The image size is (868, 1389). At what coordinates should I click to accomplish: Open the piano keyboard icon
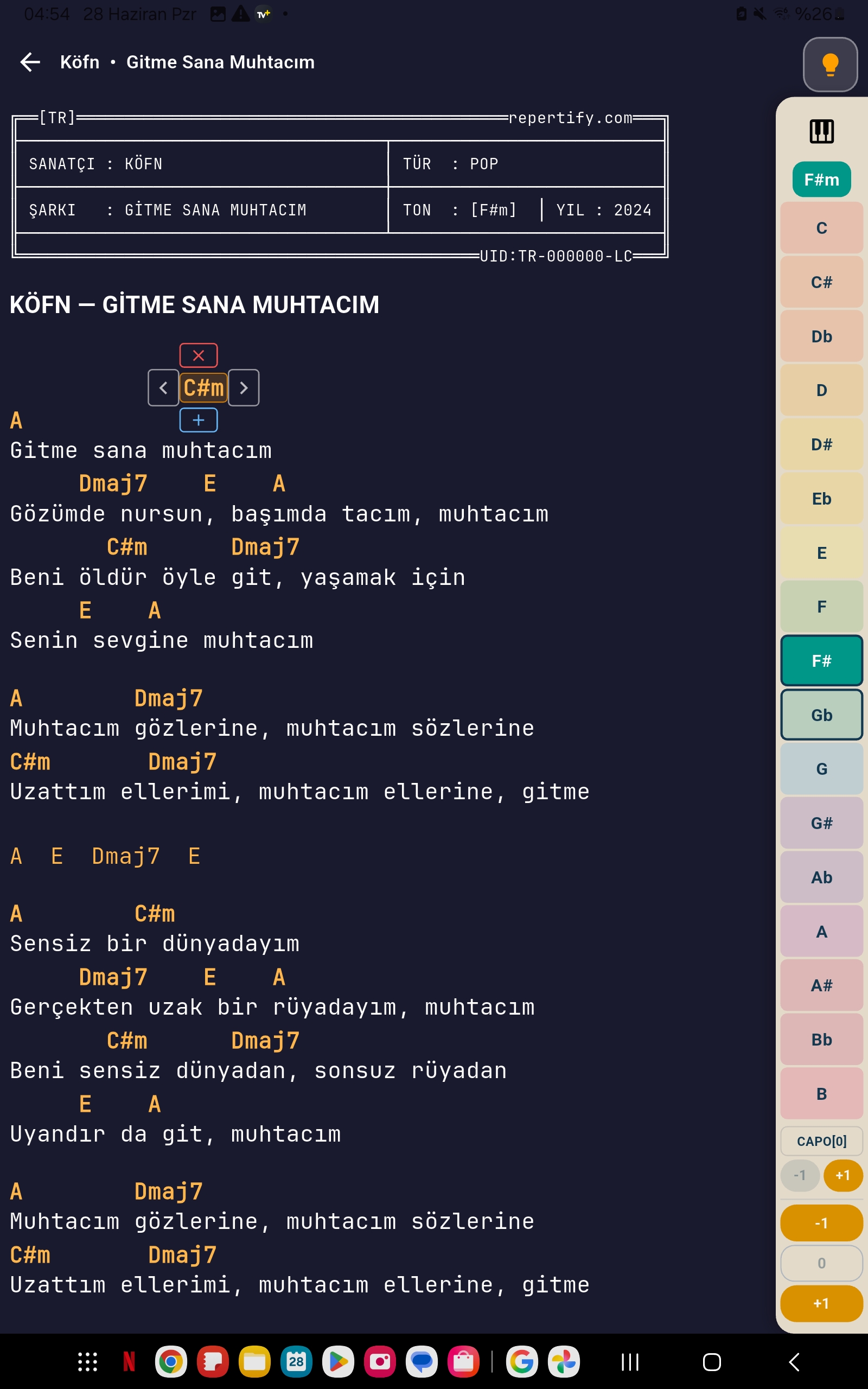click(x=821, y=131)
